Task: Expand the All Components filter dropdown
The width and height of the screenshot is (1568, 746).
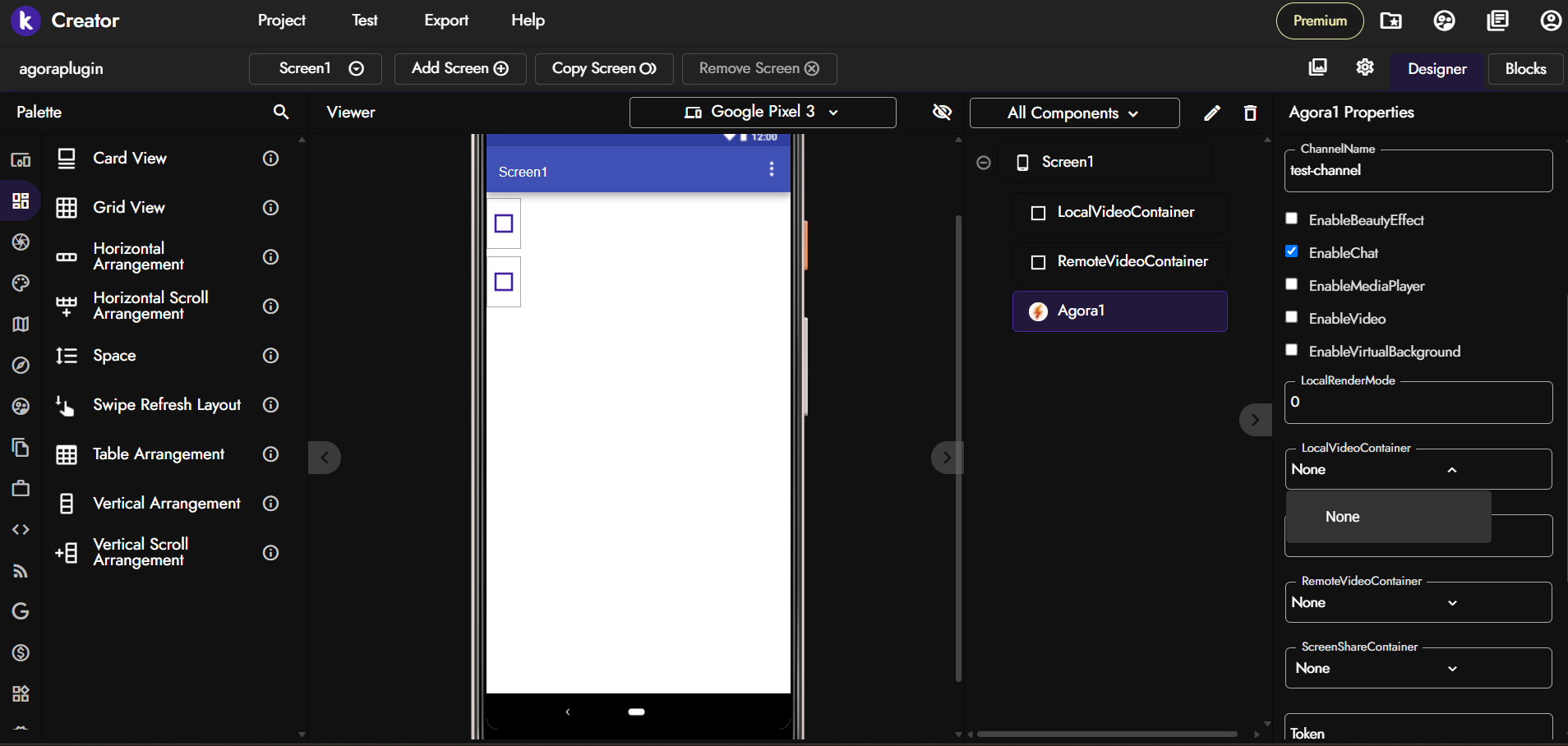Action: coord(1073,113)
